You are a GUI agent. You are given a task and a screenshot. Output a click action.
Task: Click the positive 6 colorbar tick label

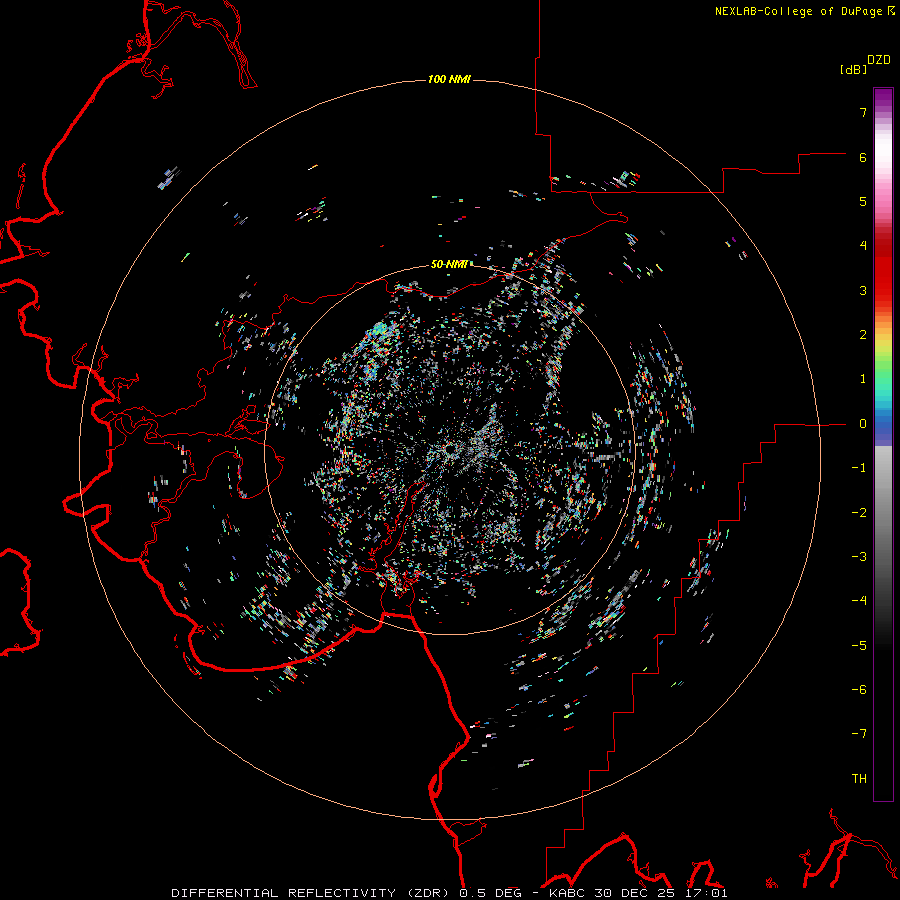pyautogui.click(x=863, y=157)
